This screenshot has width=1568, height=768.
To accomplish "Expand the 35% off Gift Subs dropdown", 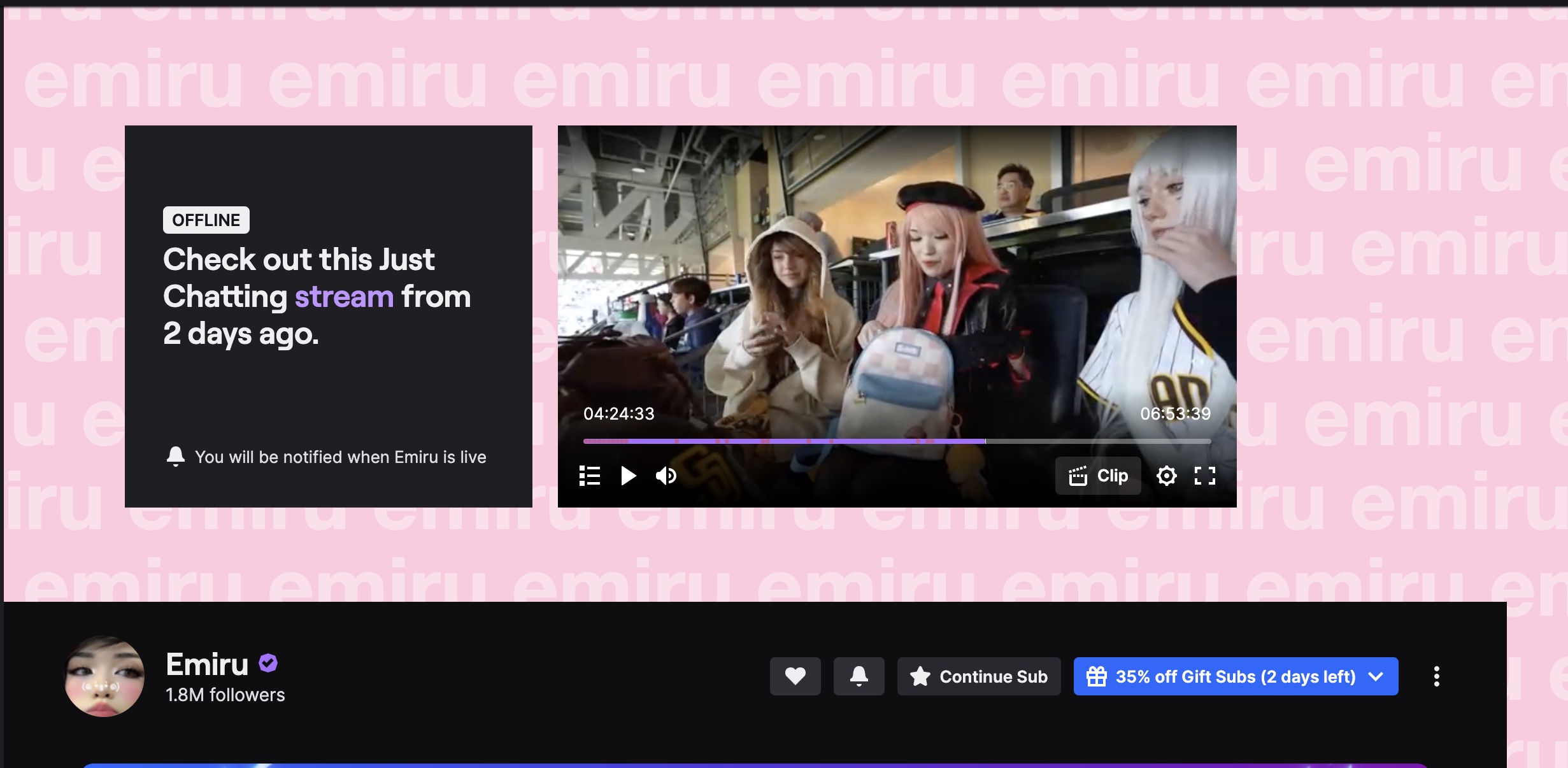I will point(1236,676).
